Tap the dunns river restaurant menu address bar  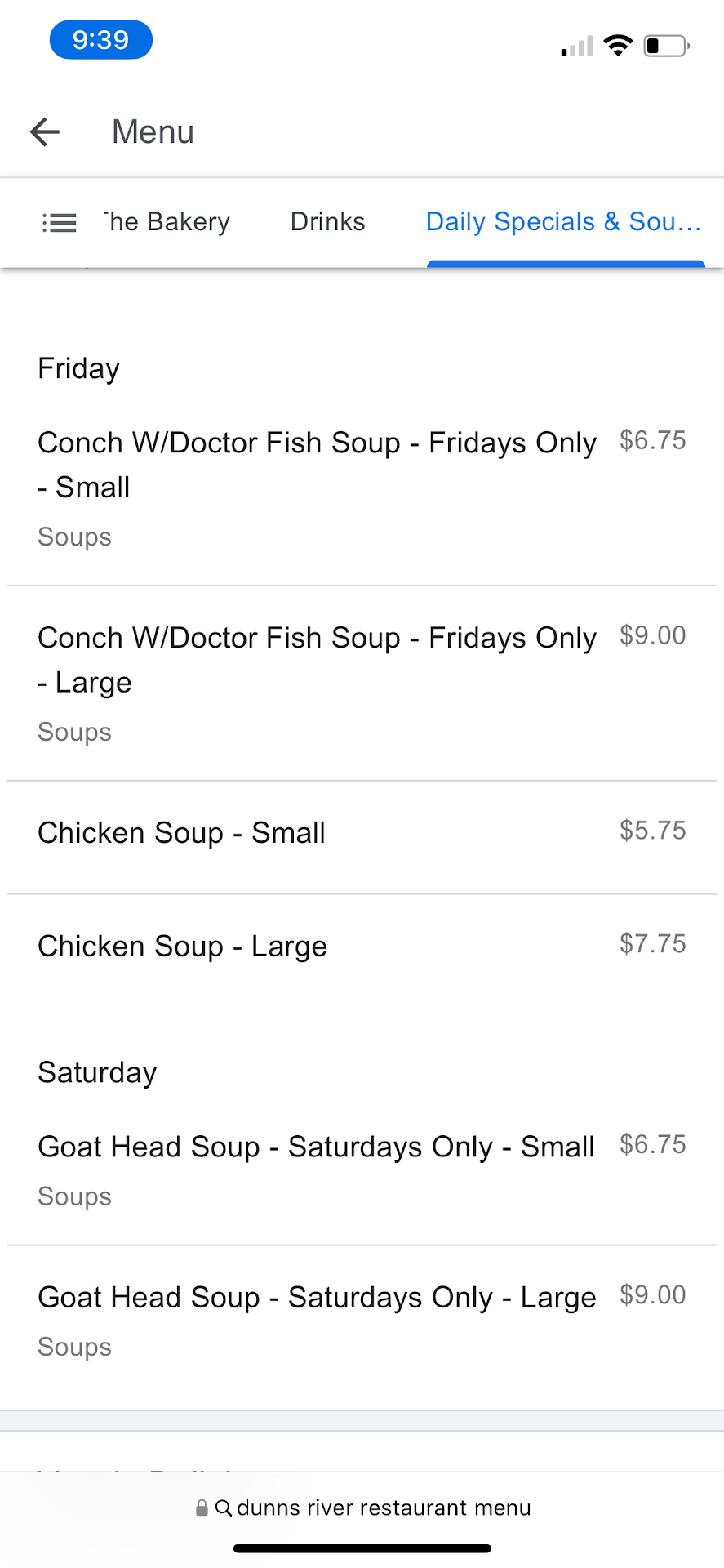[384, 1508]
